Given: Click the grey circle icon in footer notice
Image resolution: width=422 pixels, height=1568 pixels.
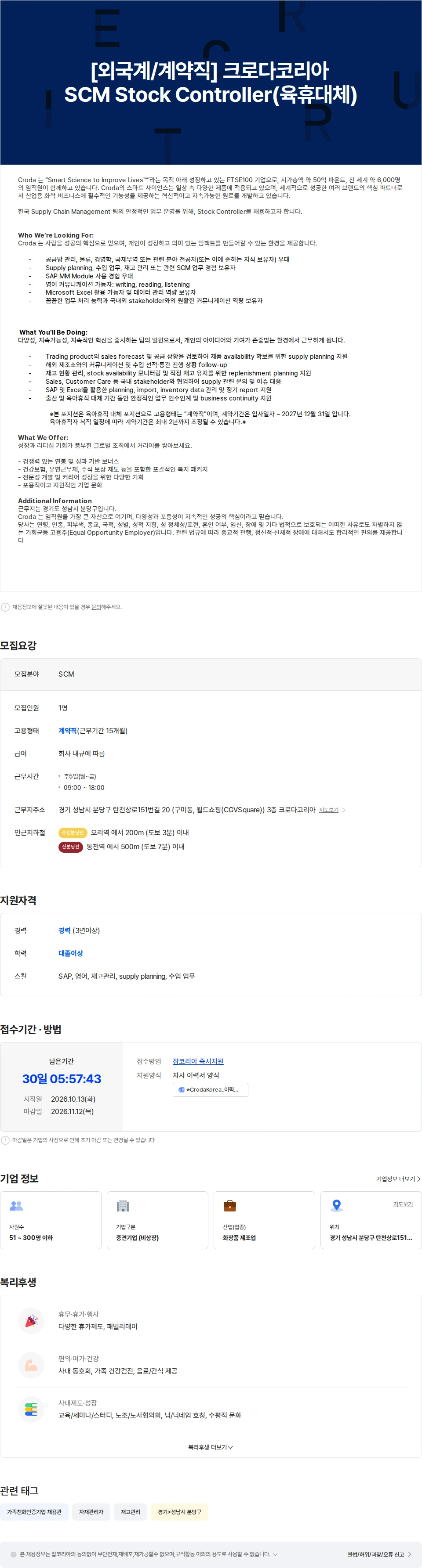Looking at the screenshot, I should tap(13, 1554).
